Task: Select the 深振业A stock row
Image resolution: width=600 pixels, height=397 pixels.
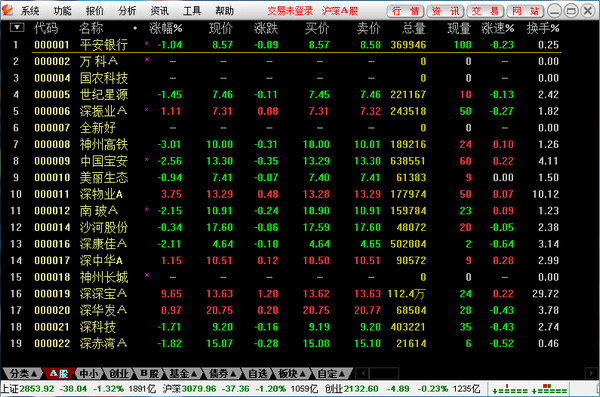Action: 285,111
